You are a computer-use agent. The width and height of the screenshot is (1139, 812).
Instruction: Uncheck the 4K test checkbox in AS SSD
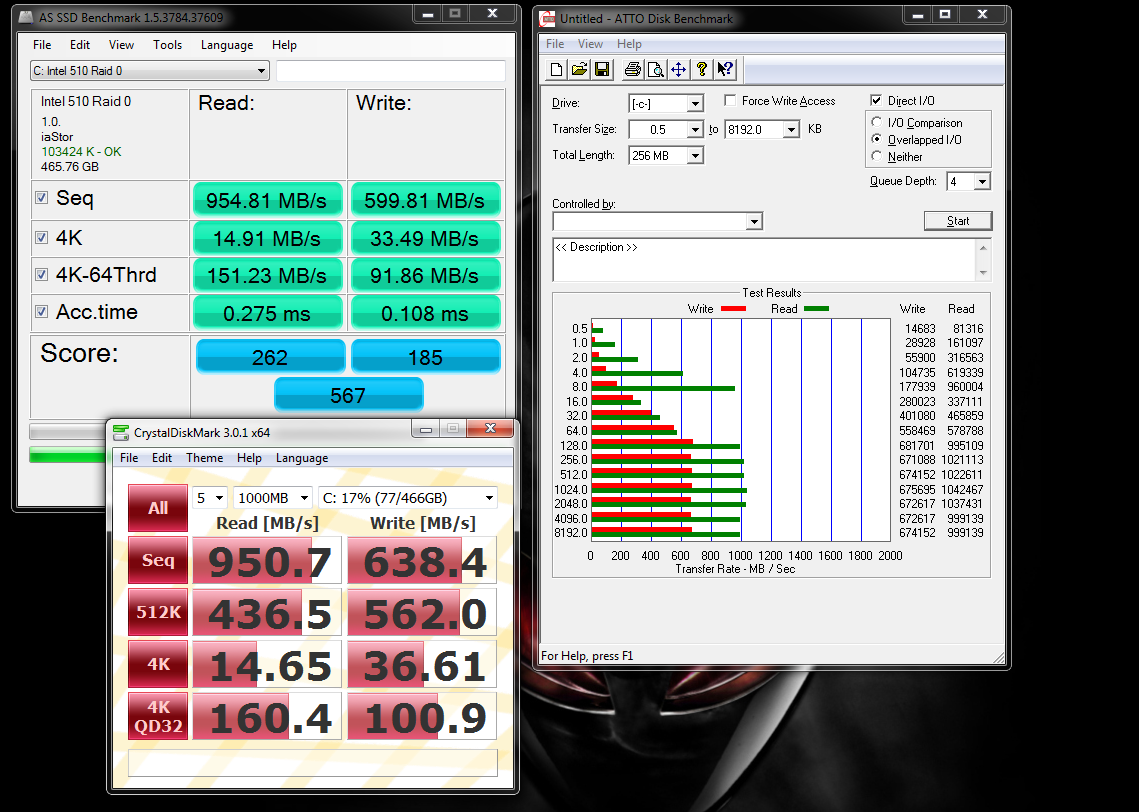point(41,237)
